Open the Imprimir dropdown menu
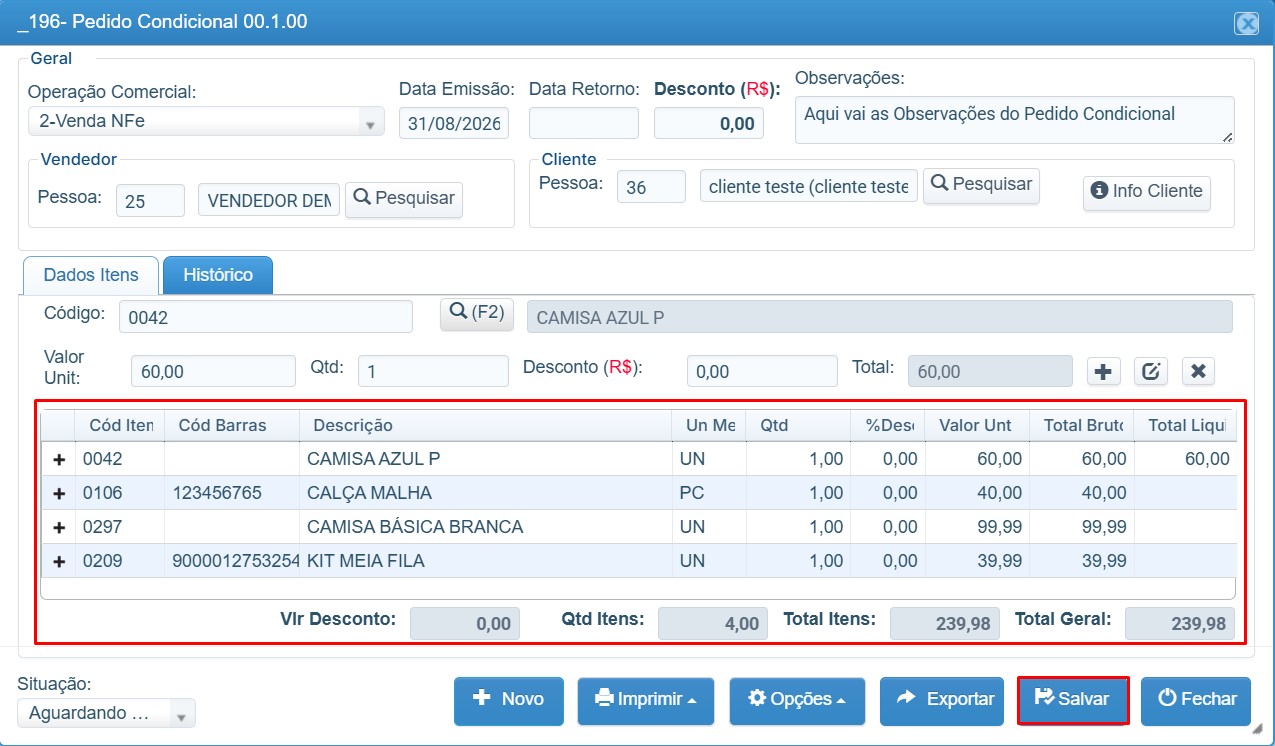 click(x=646, y=700)
